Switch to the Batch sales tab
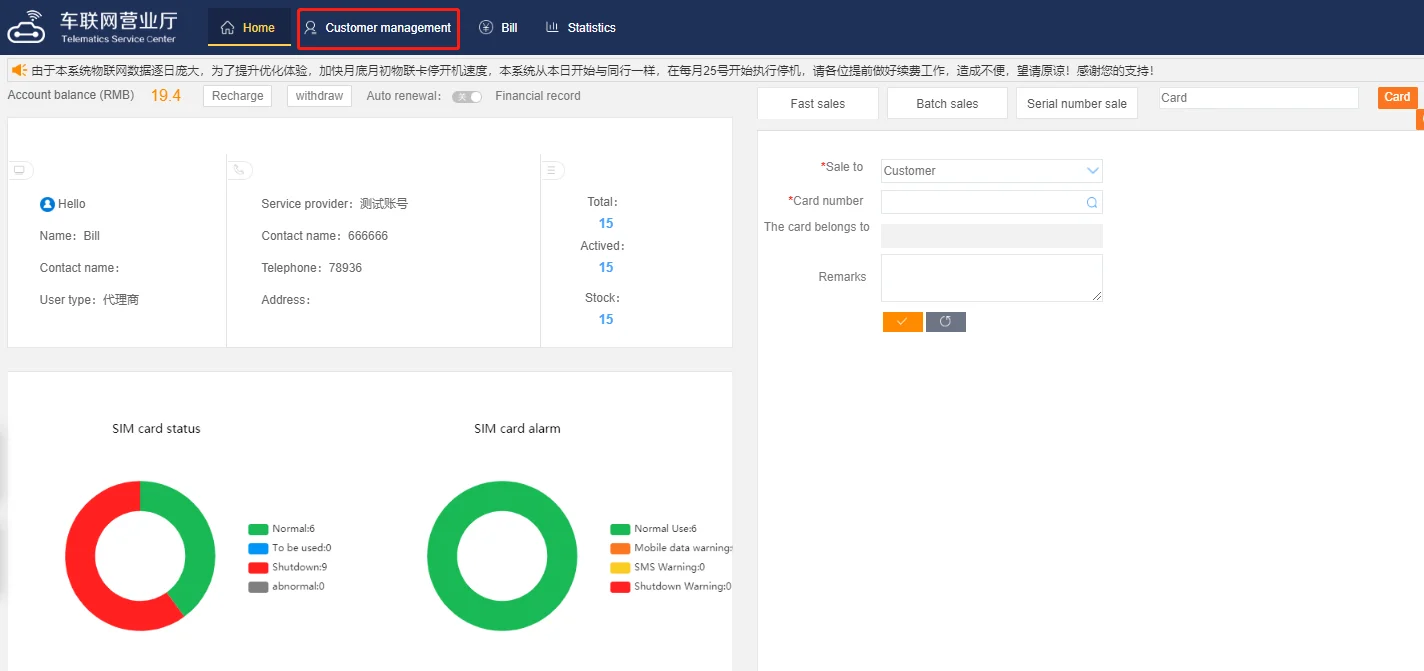The image size is (1424, 671). [x=946, y=104]
